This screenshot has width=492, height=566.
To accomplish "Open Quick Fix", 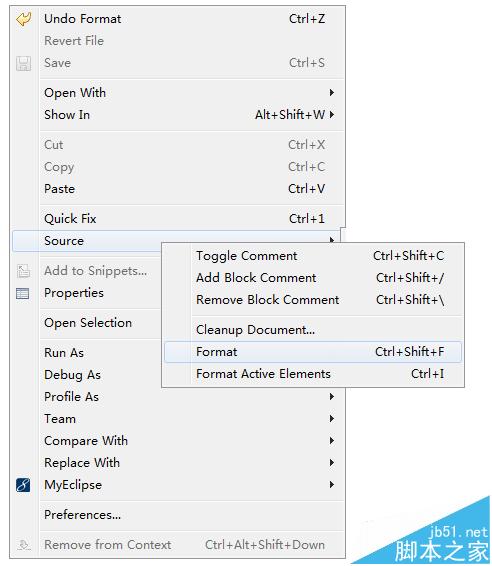I will (x=178, y=219).
